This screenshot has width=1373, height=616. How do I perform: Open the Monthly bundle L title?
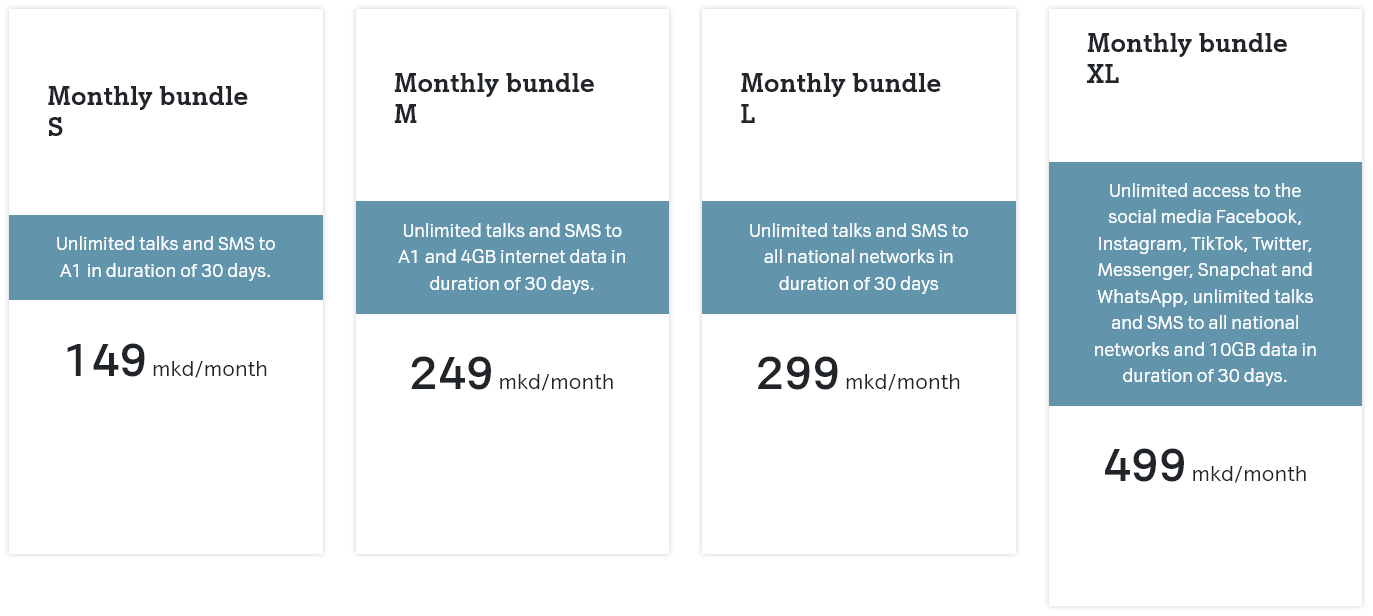[x=840, y=98]
